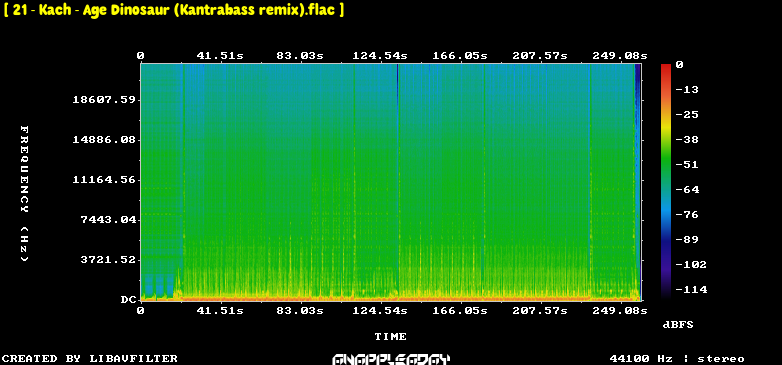This screenshot has width=782, height=365.
Task: Click the 'CREATED BY LIBAVFILTER' text
Action: coord(90,359)
